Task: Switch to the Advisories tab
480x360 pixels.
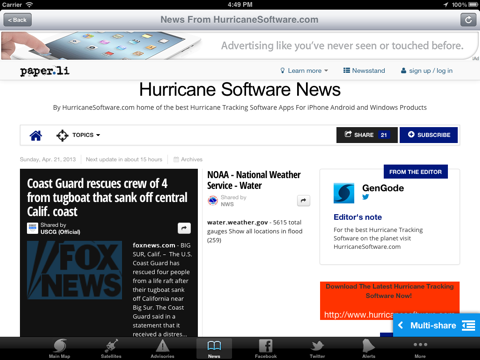Action: tap(162, 349)
